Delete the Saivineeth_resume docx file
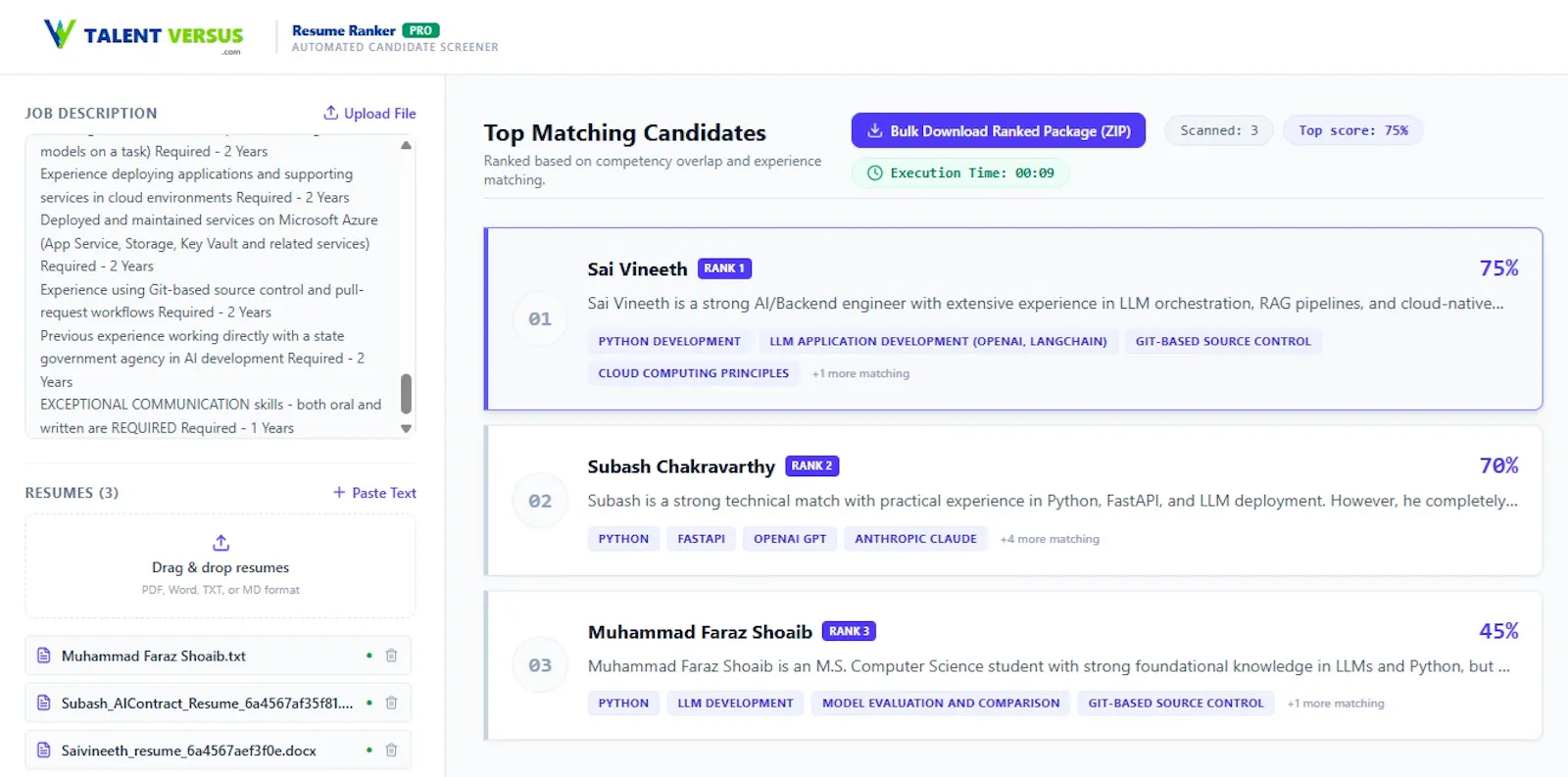 391,750
